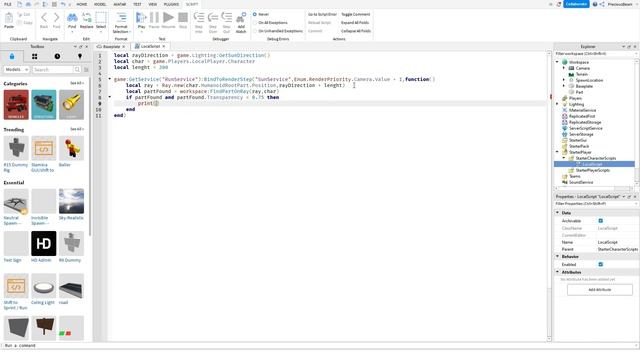Click the Toolbox Search input field
Screen dimensions: 640x360
[x=53, y=70]
